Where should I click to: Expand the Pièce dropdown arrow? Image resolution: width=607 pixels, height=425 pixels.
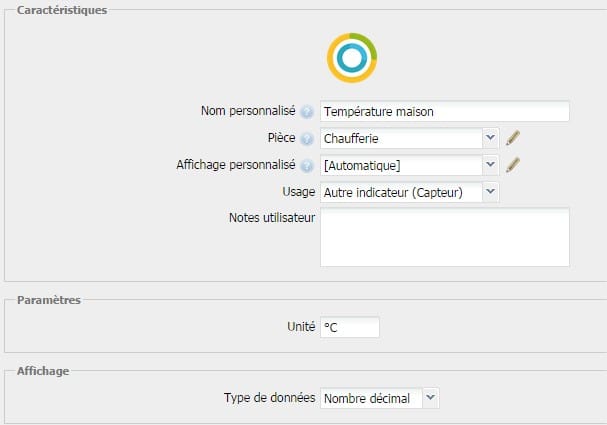pos(490,138)
